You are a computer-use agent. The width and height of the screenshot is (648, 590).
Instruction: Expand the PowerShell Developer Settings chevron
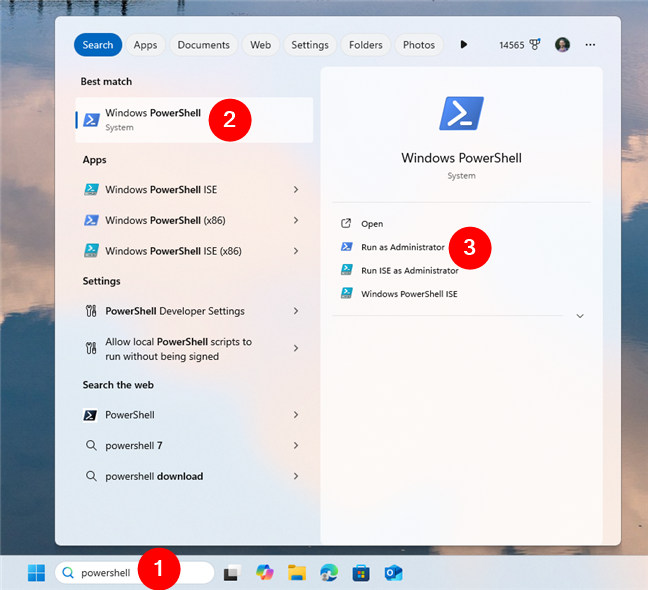coord(296,311)
